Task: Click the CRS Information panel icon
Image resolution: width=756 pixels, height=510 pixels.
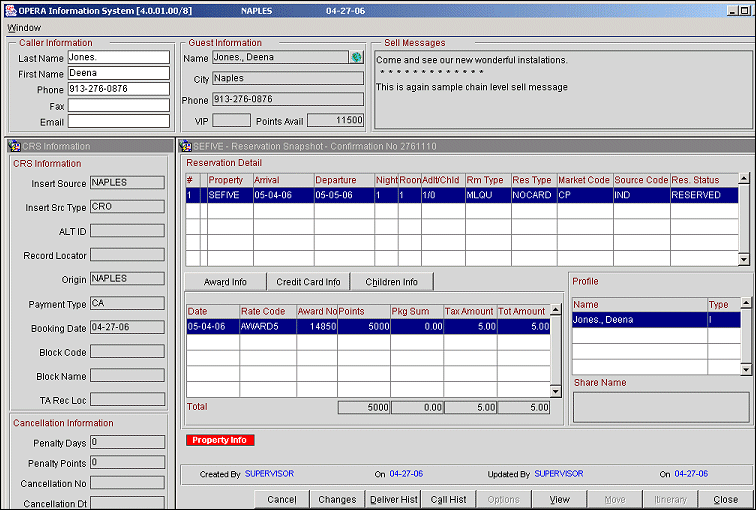Action: tap(13, 146)
